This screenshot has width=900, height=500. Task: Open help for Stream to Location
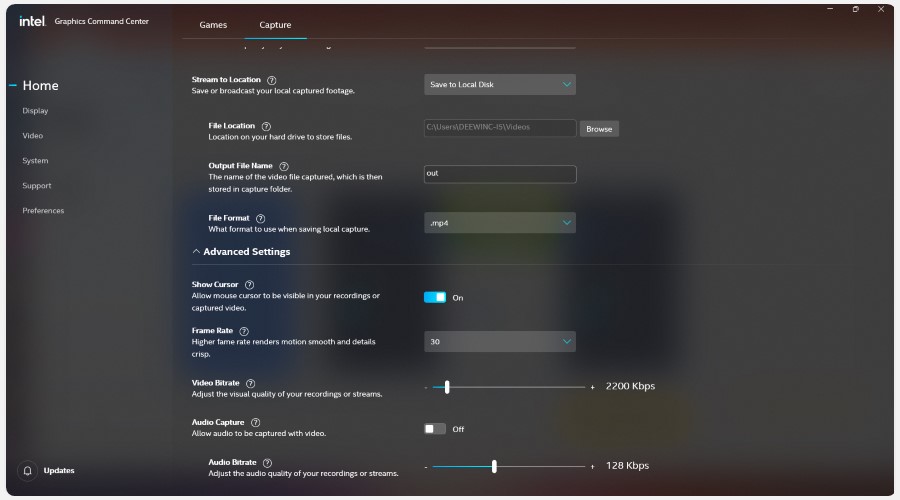271,80
